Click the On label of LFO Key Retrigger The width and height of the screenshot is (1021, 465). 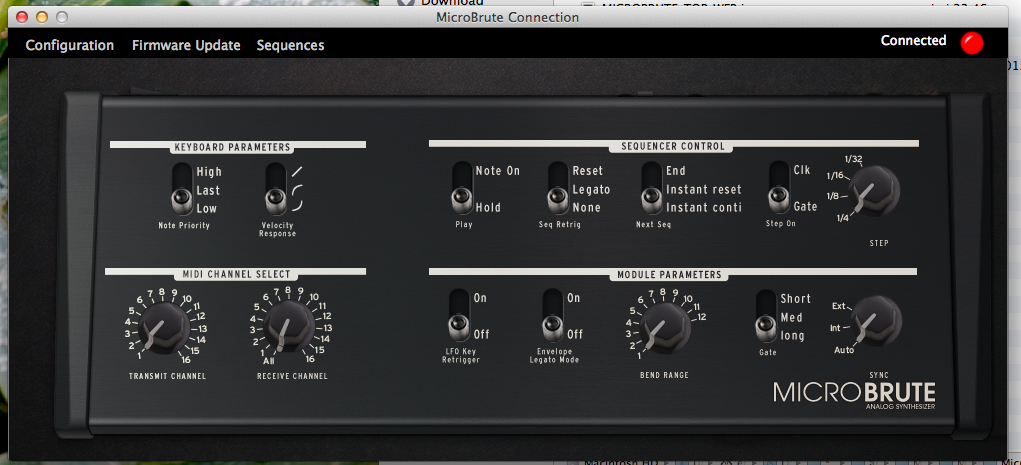(480, 298)
